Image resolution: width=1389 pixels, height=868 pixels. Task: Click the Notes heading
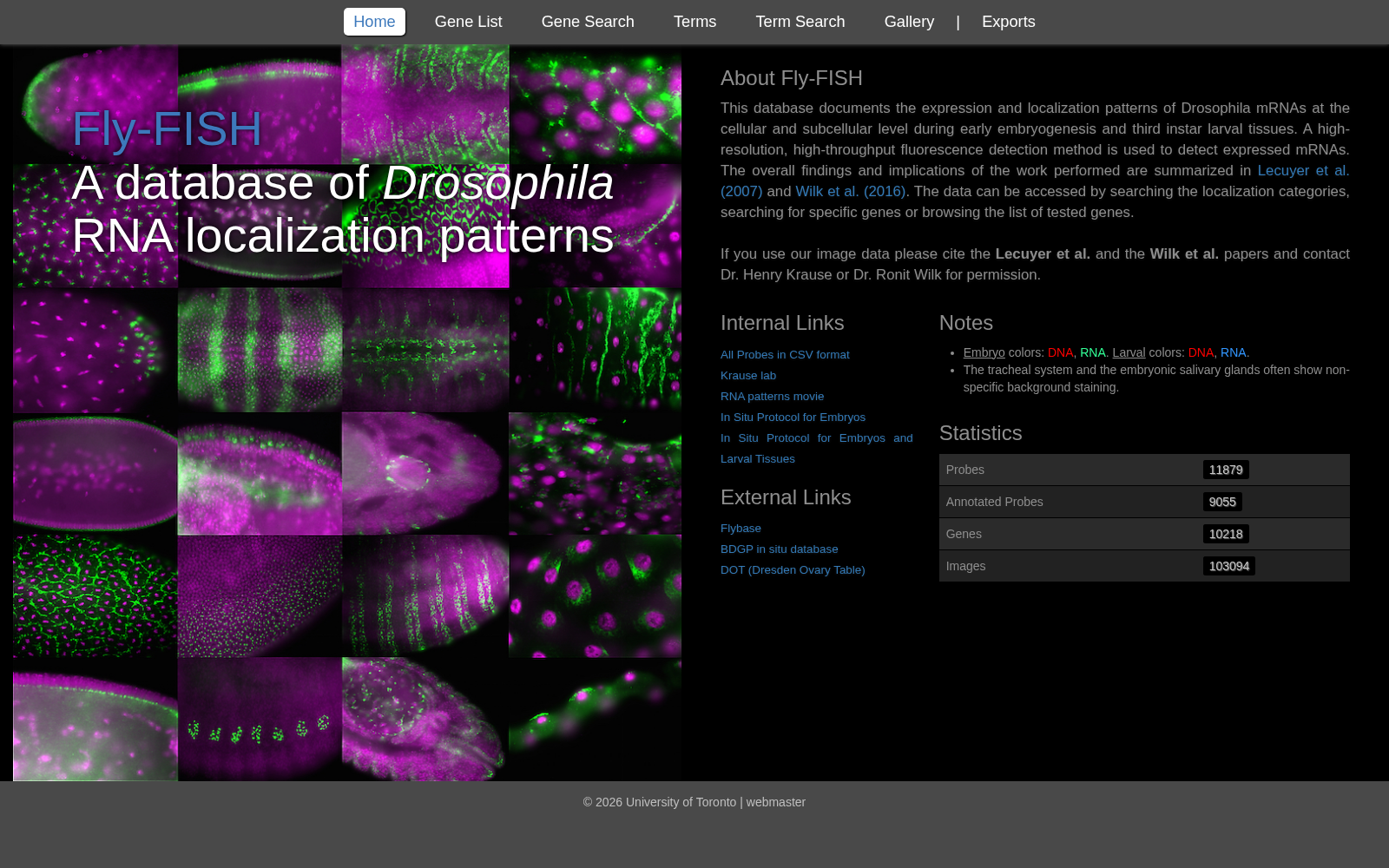966,323
